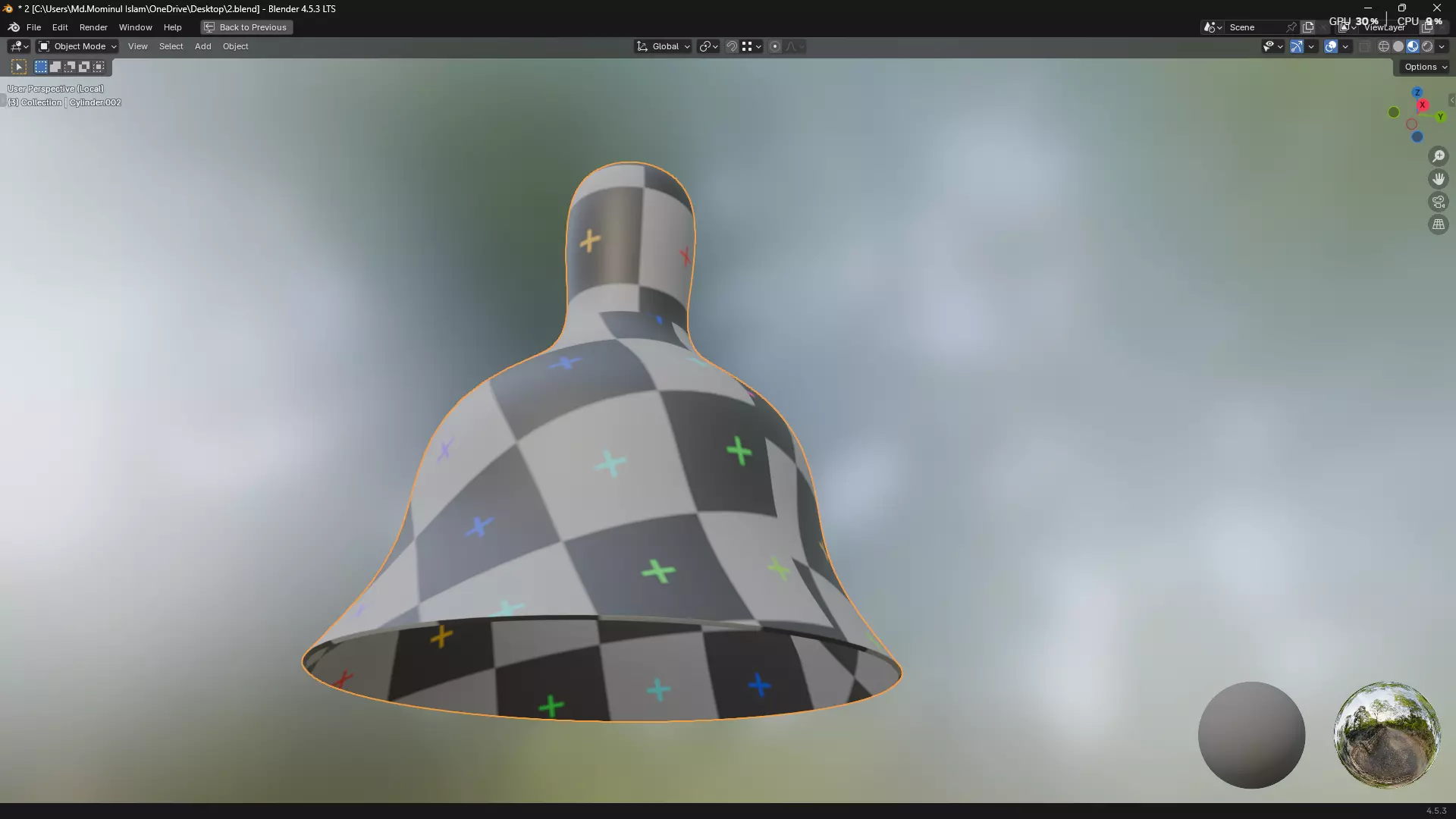Open the proportional editing falloff dropdown
The height and width of the screenshot is (819, 1456).
[x=795, y=46]
